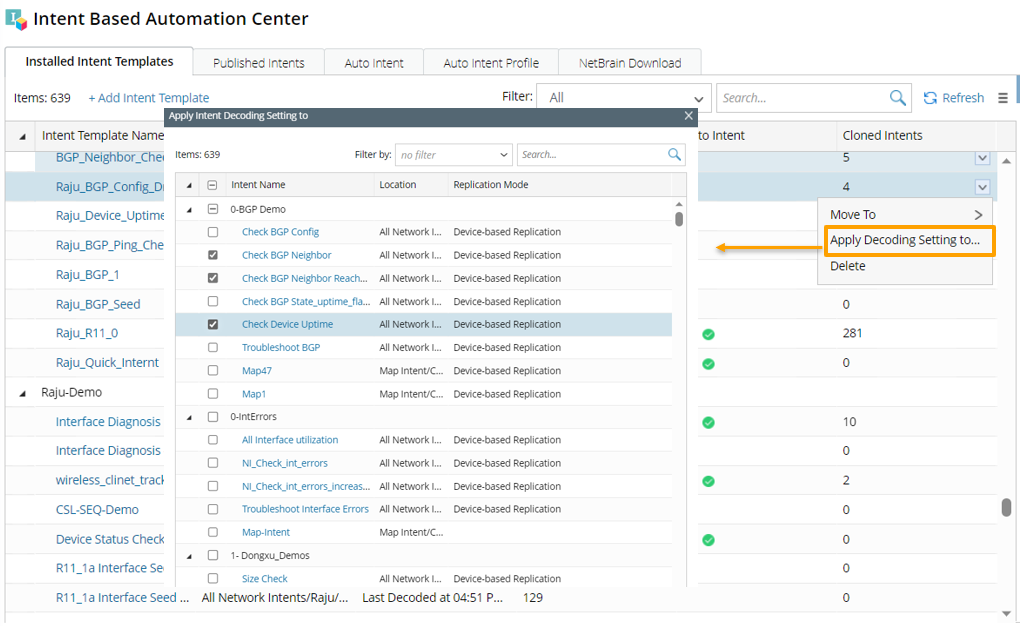Click the main Search input field
1021x626 pixels.
(x=800, y=98)
